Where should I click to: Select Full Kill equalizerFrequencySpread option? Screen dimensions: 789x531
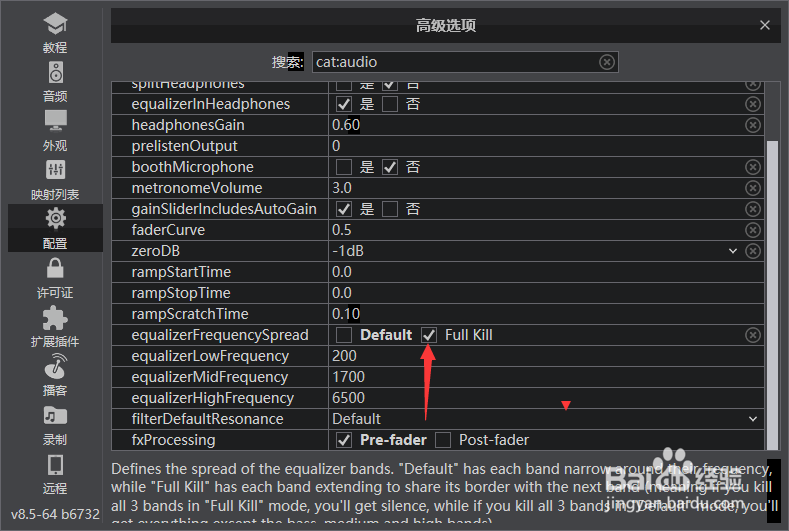click(429, 335)
